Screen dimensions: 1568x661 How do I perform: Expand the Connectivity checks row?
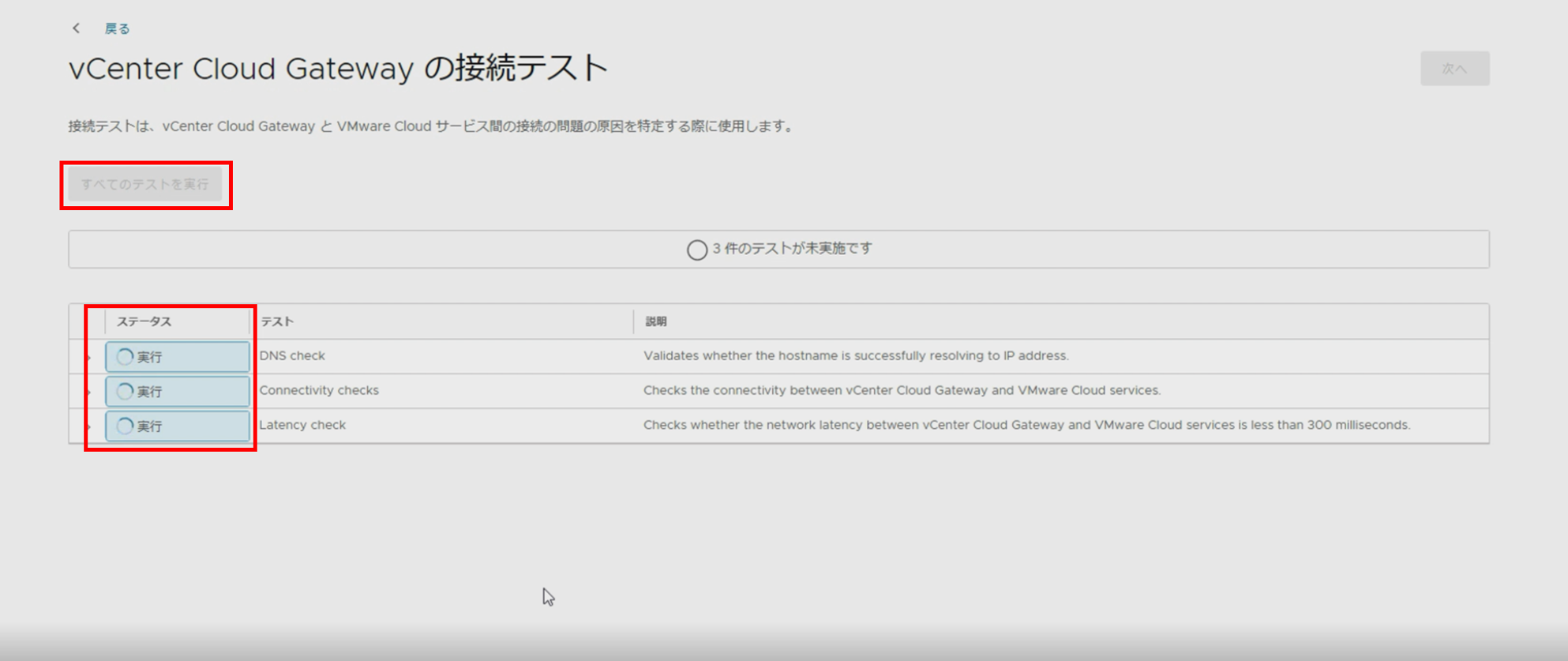(88, 392)
